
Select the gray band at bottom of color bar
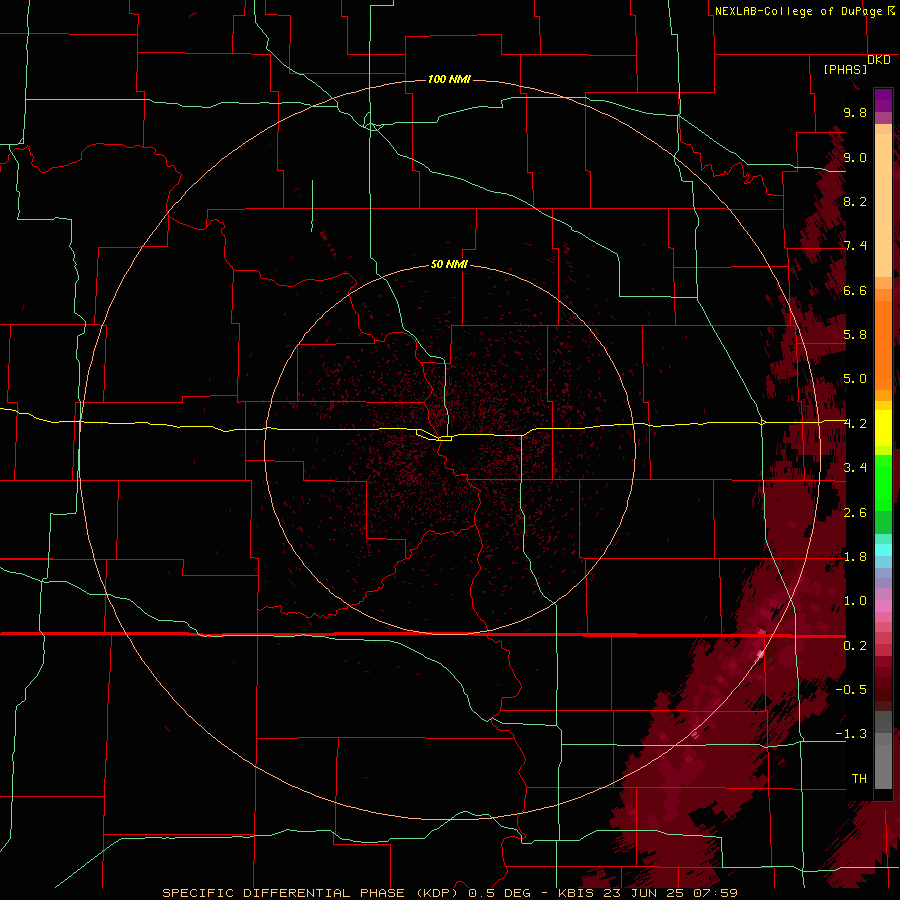[x=883, y=751]
